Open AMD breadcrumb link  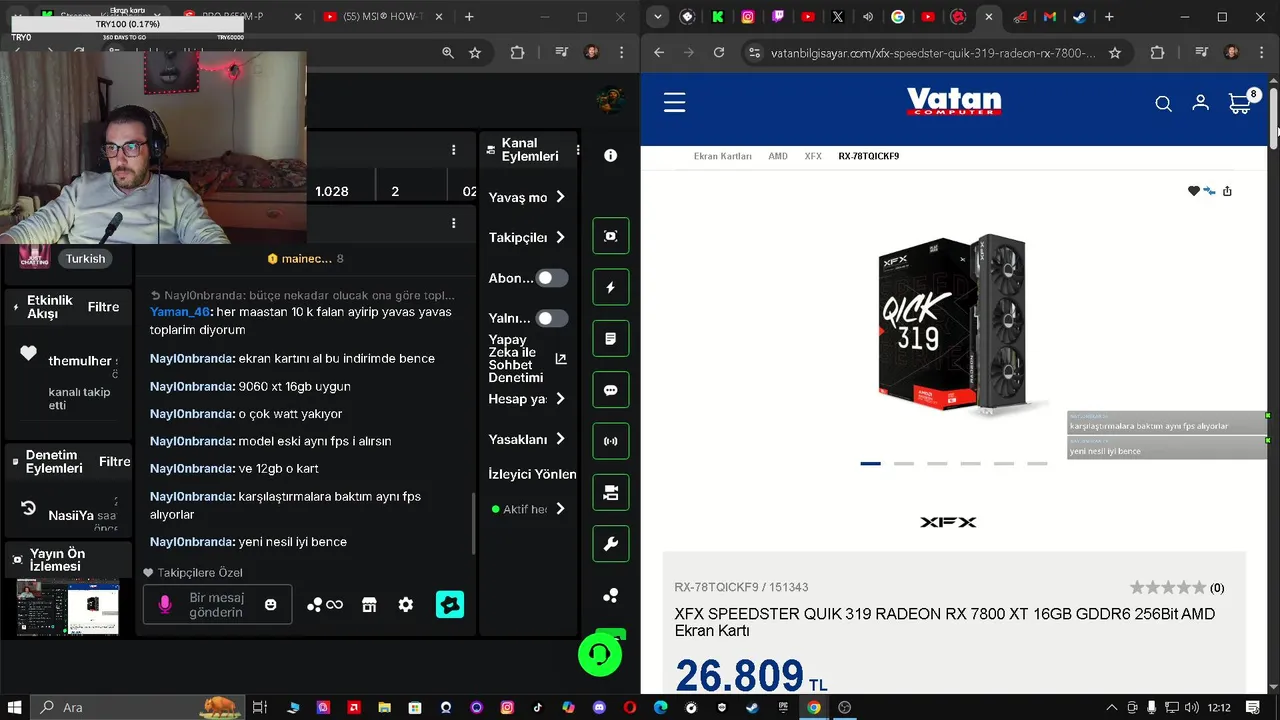tap(778, 156)
